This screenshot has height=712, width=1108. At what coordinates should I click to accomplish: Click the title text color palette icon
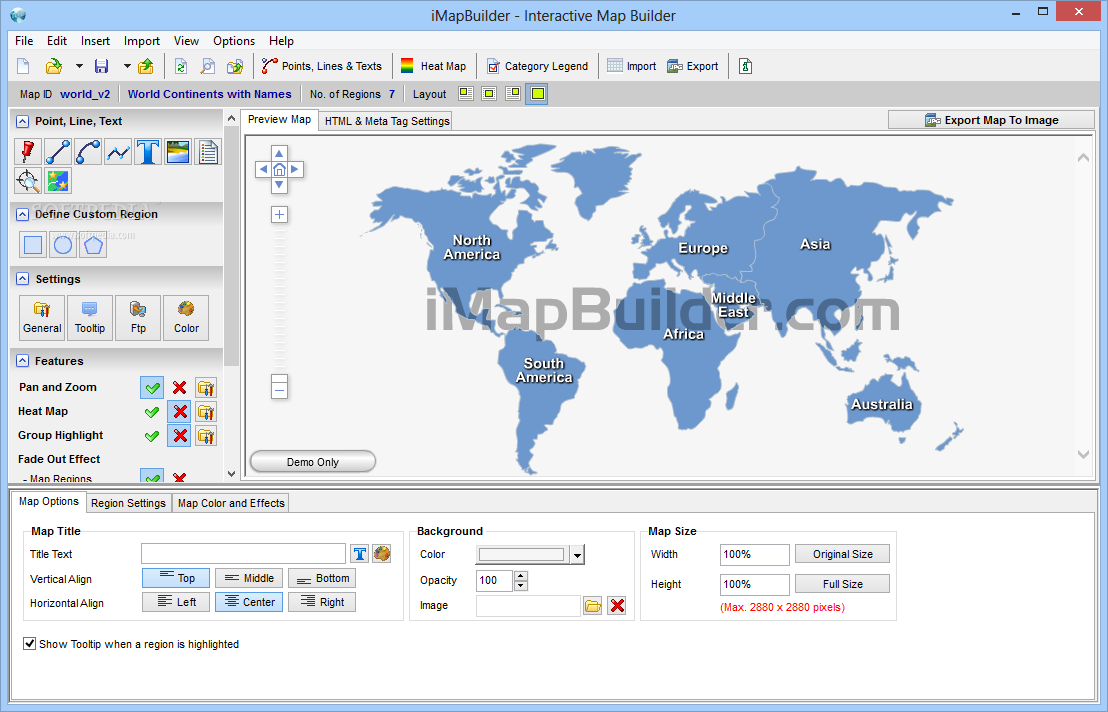(382, 554)
